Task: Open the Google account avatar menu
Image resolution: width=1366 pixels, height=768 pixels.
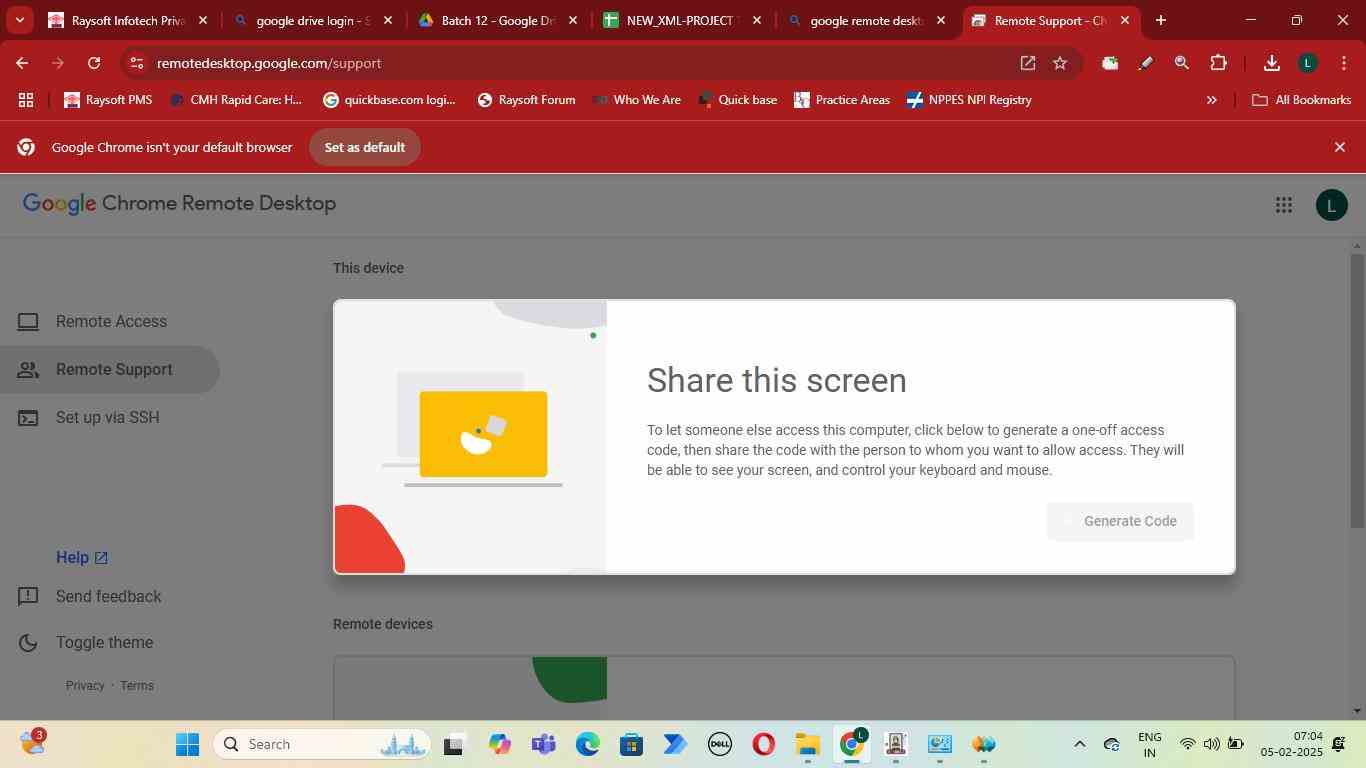Action: click(x=1331, y=205)
